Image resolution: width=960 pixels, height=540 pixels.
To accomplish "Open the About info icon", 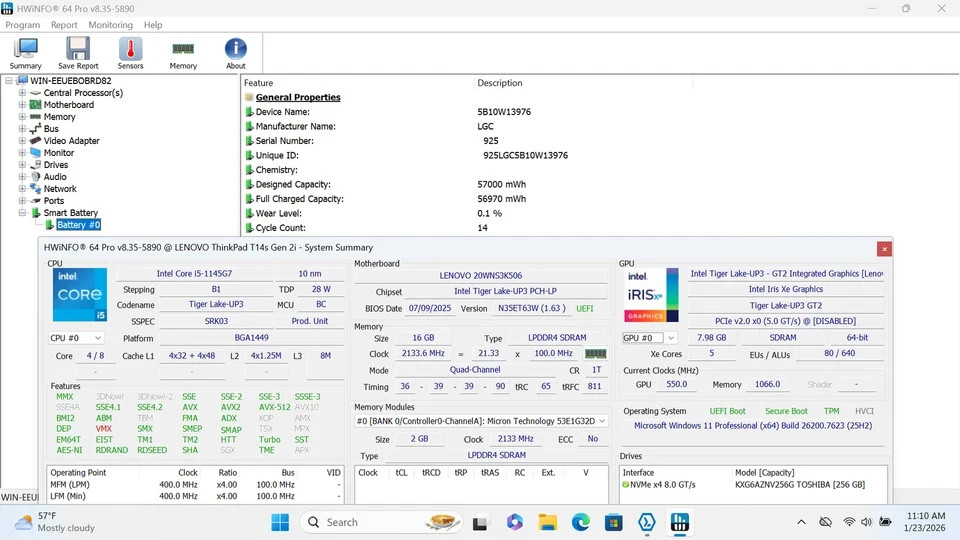I will [x=236, y=53].
